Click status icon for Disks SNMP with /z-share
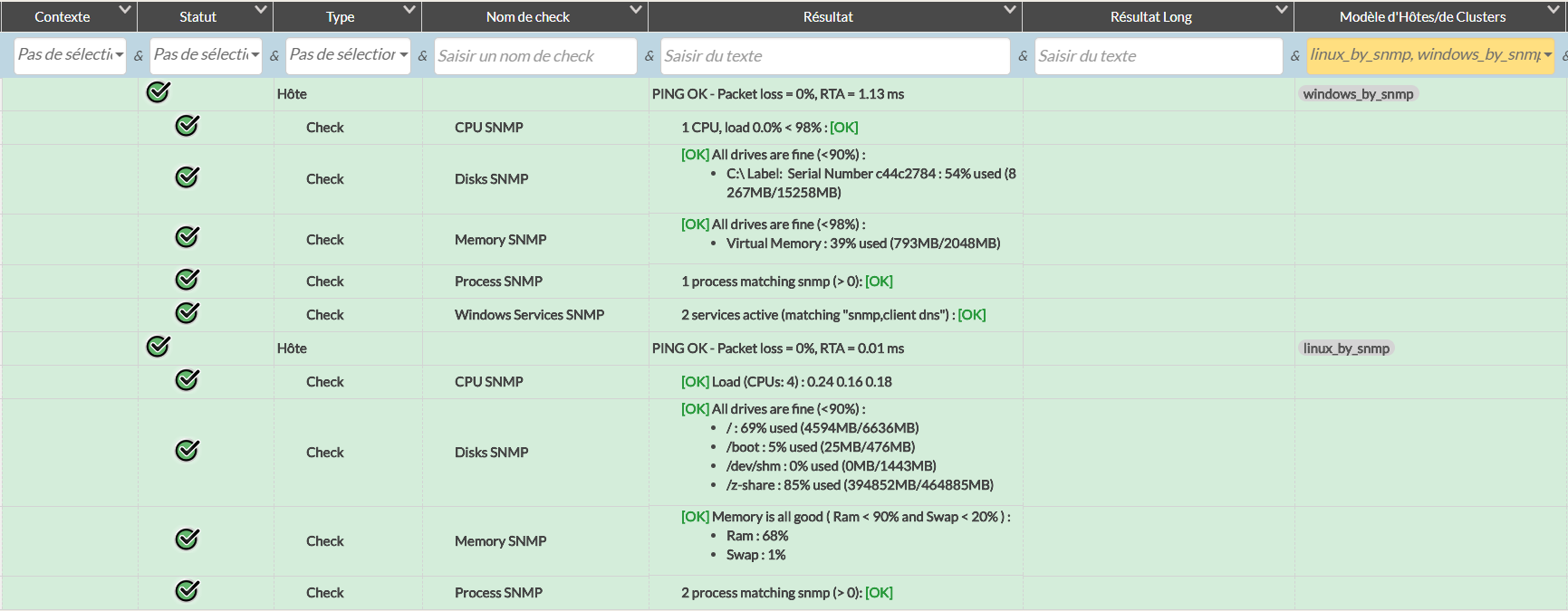 point(187,451)
